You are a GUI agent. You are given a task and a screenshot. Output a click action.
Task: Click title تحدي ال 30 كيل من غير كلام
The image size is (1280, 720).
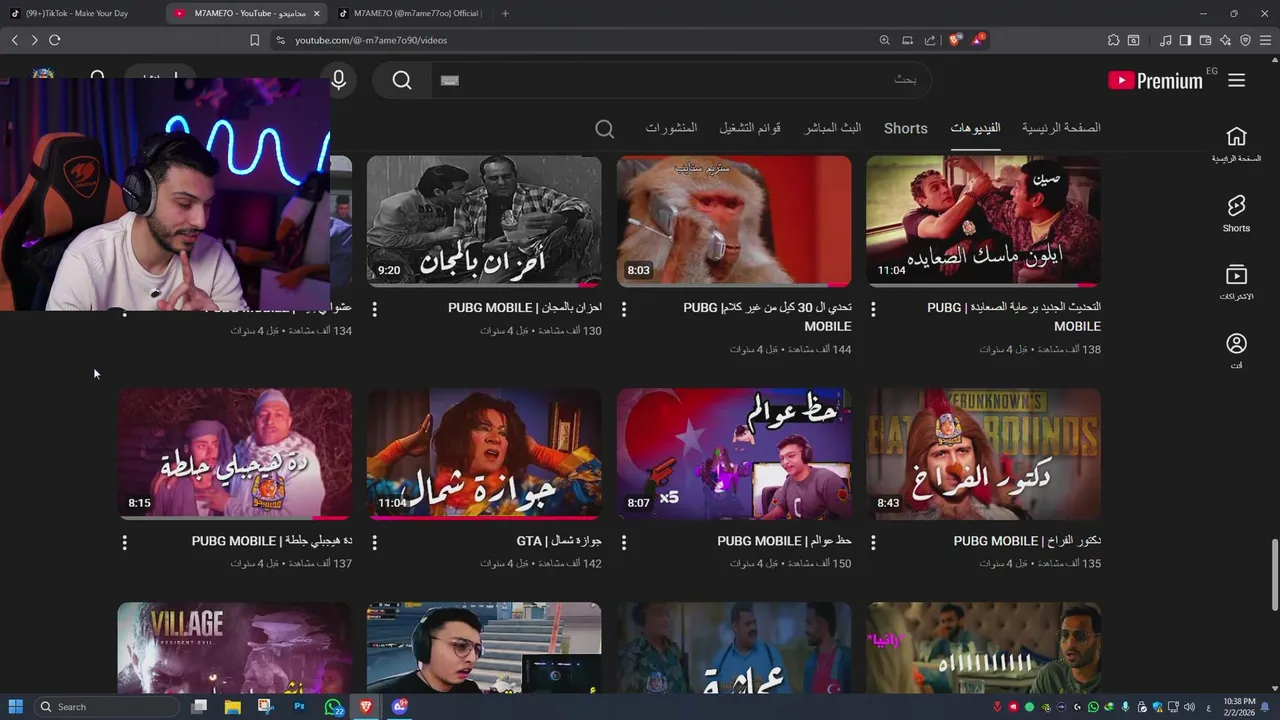click(767, 317)
